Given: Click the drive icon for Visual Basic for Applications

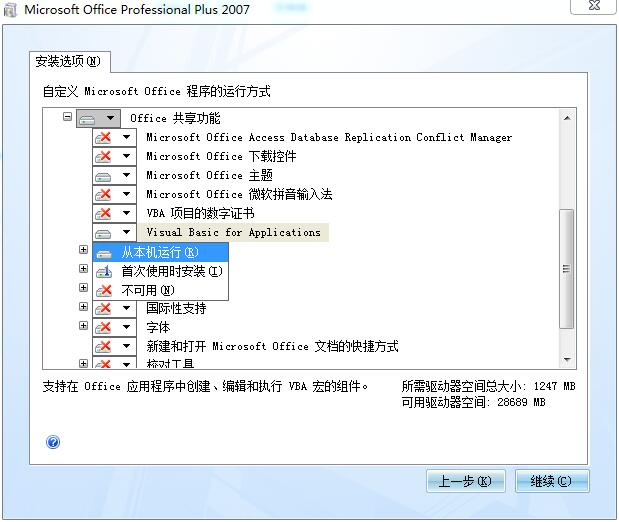Looking at the screenshot, I should coord(103,232).
